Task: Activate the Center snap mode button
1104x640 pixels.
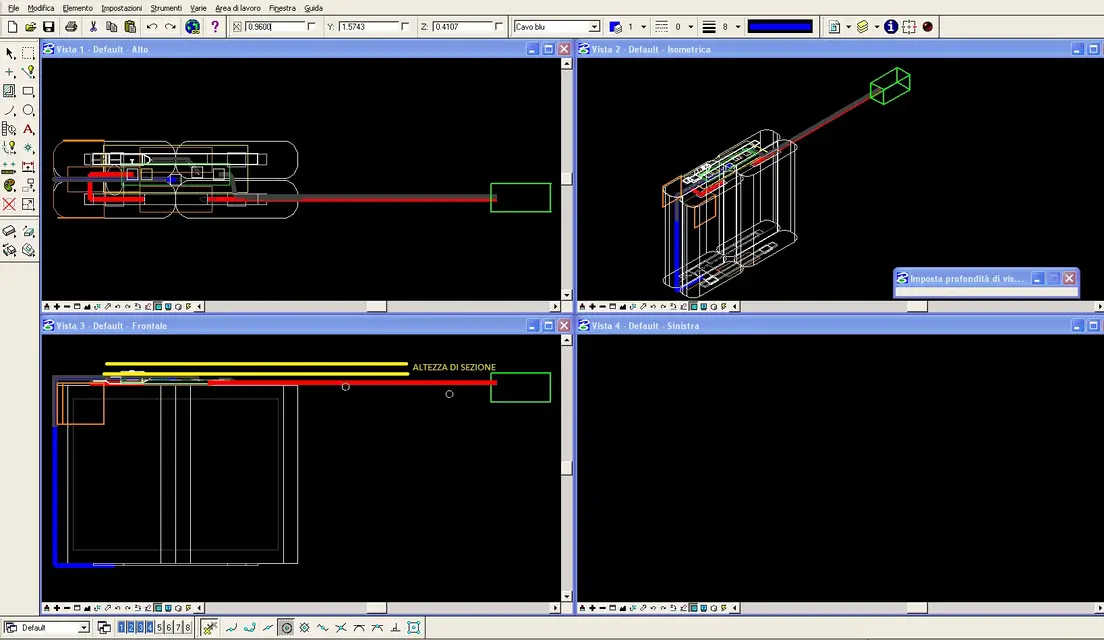Action: 286,628
